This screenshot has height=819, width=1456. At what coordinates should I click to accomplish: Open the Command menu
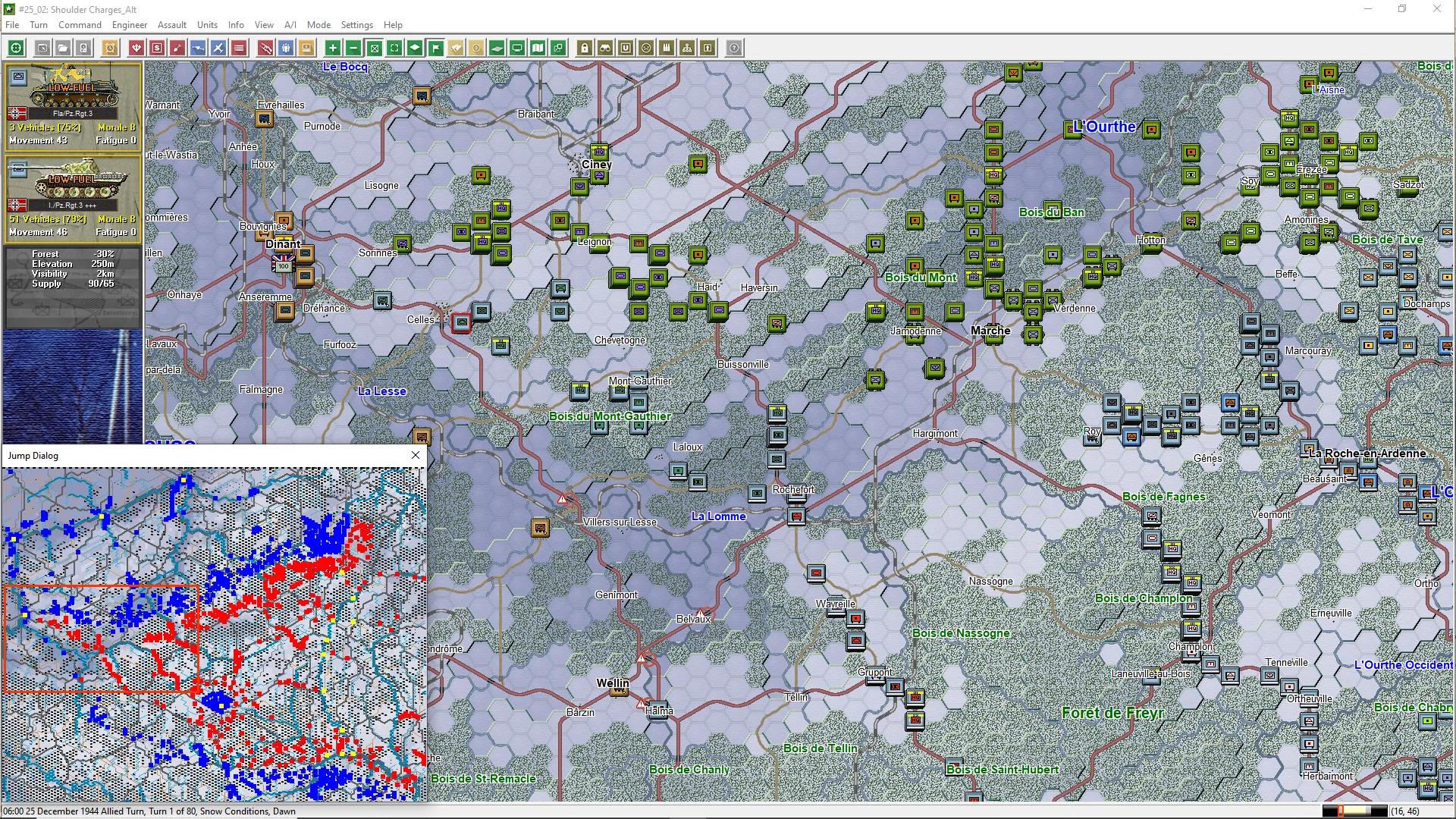click(x=80, y=24)
